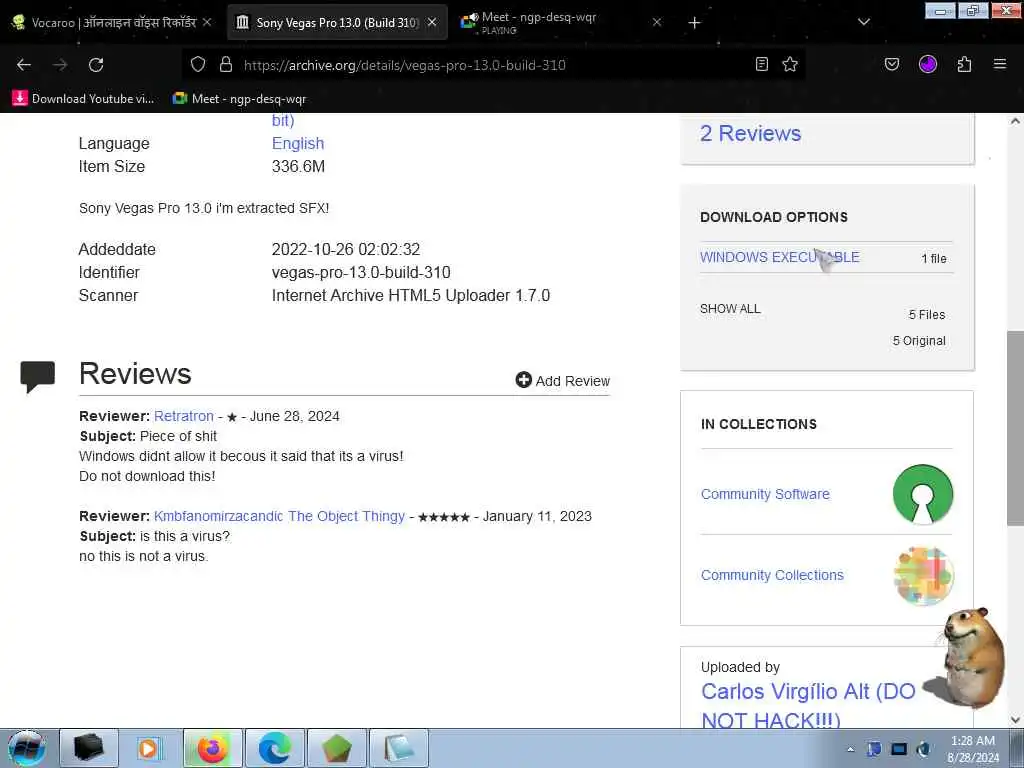The height and width of the screenshot is (768, 1024).
Task: Bookmark this page with the star icon
Action: (790, 64)
